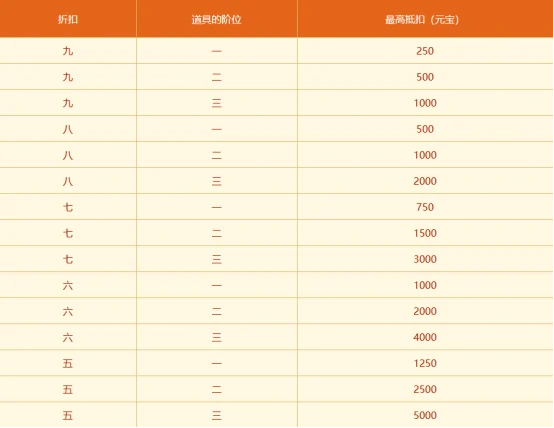
Task: Select the 4000 value cell
Action: 425,337
